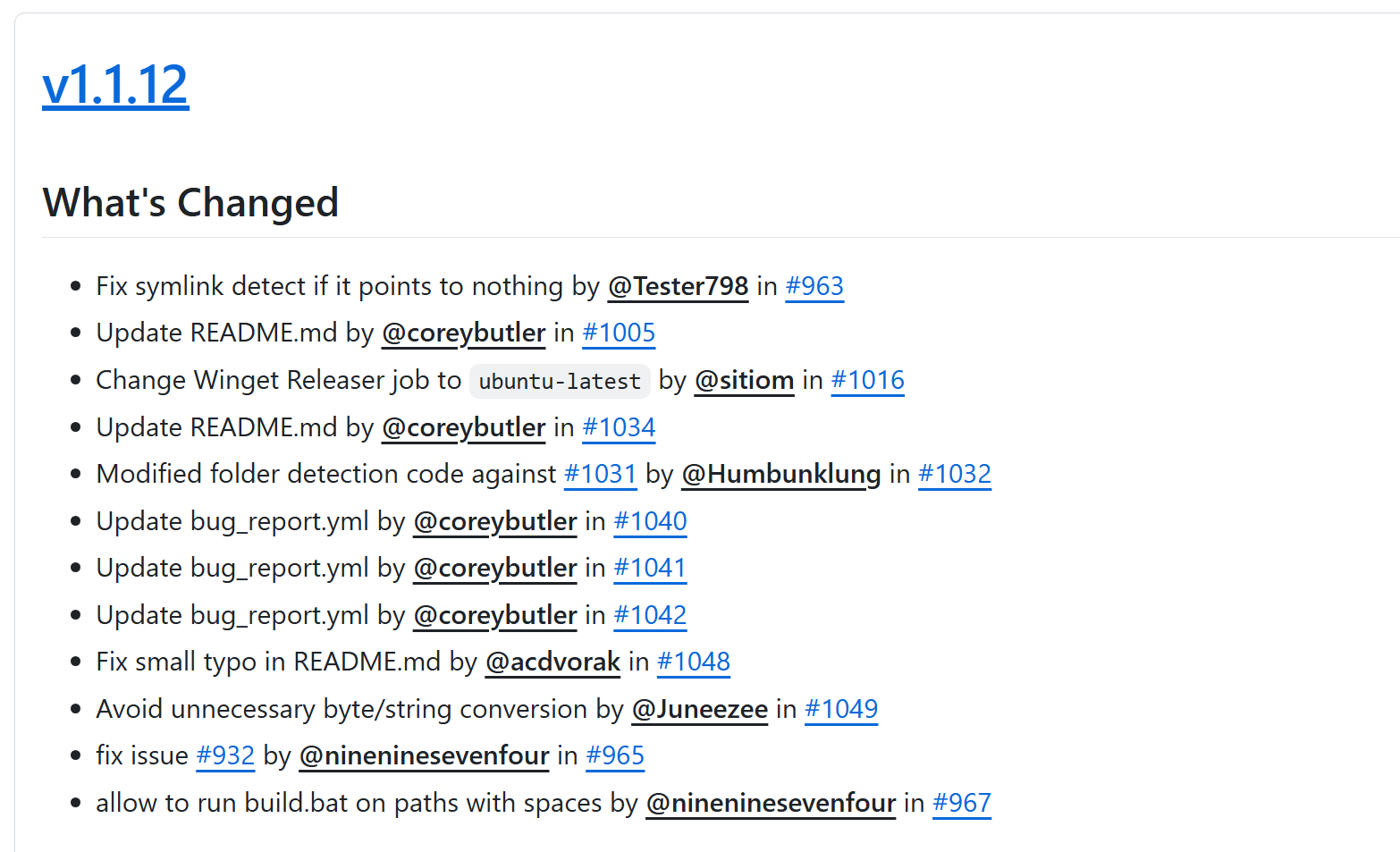Open the @Tester798 profile link
Viewport: 1400px width, 852px height.
pyautogui.click(x=678, y=286)
